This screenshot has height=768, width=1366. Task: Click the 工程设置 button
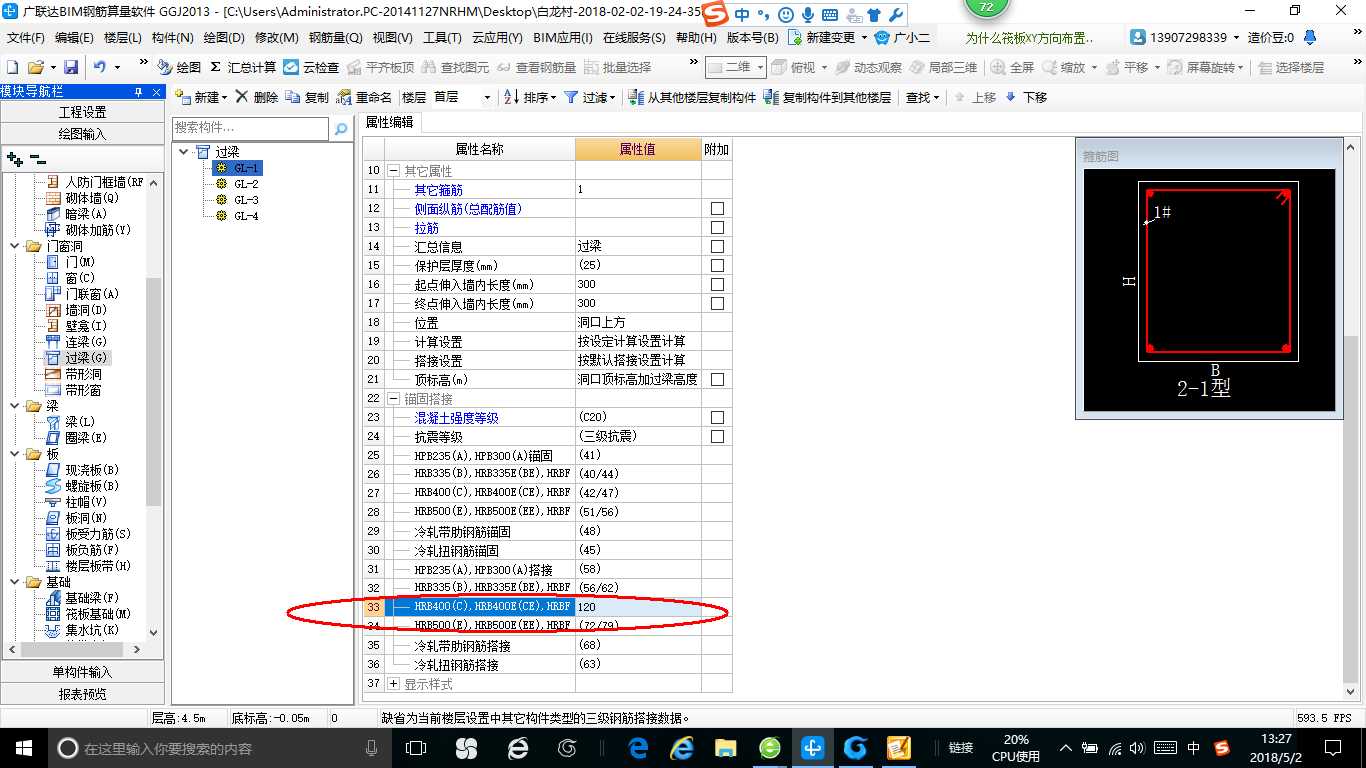tap(81, 112)
